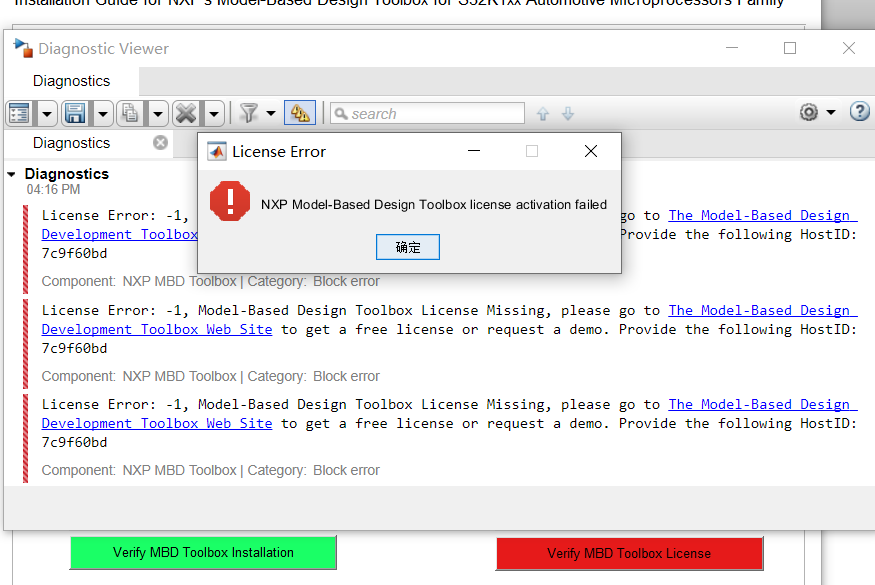Screen dimensions: 875x585
Task: Click the filter funnel icon
Action: click(x=249, y=113)
